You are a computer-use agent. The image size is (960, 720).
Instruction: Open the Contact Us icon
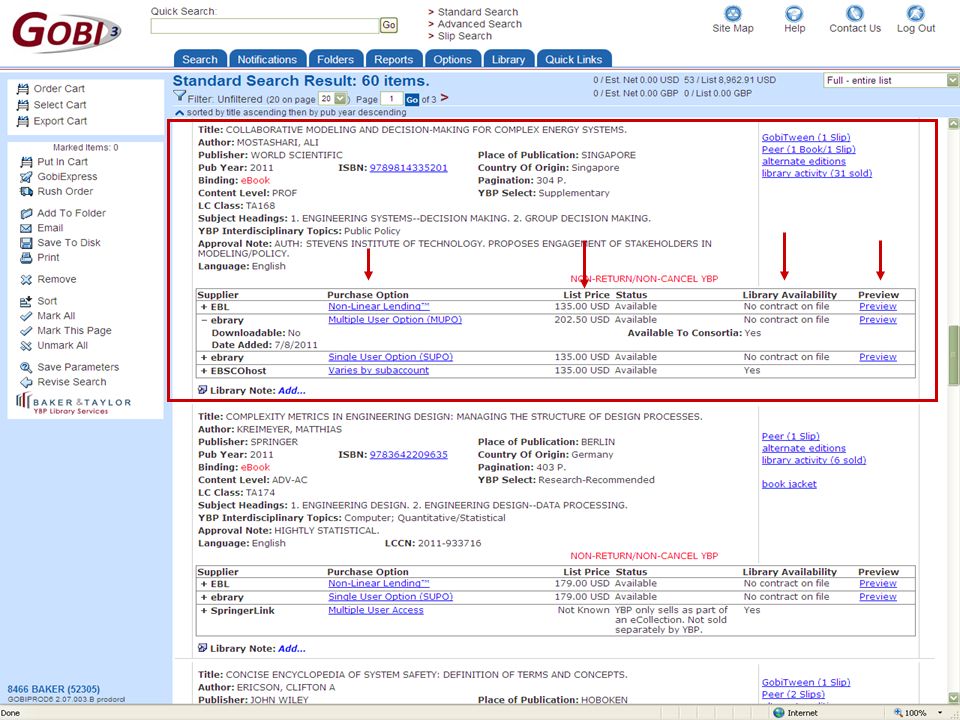tap(855, 13)
